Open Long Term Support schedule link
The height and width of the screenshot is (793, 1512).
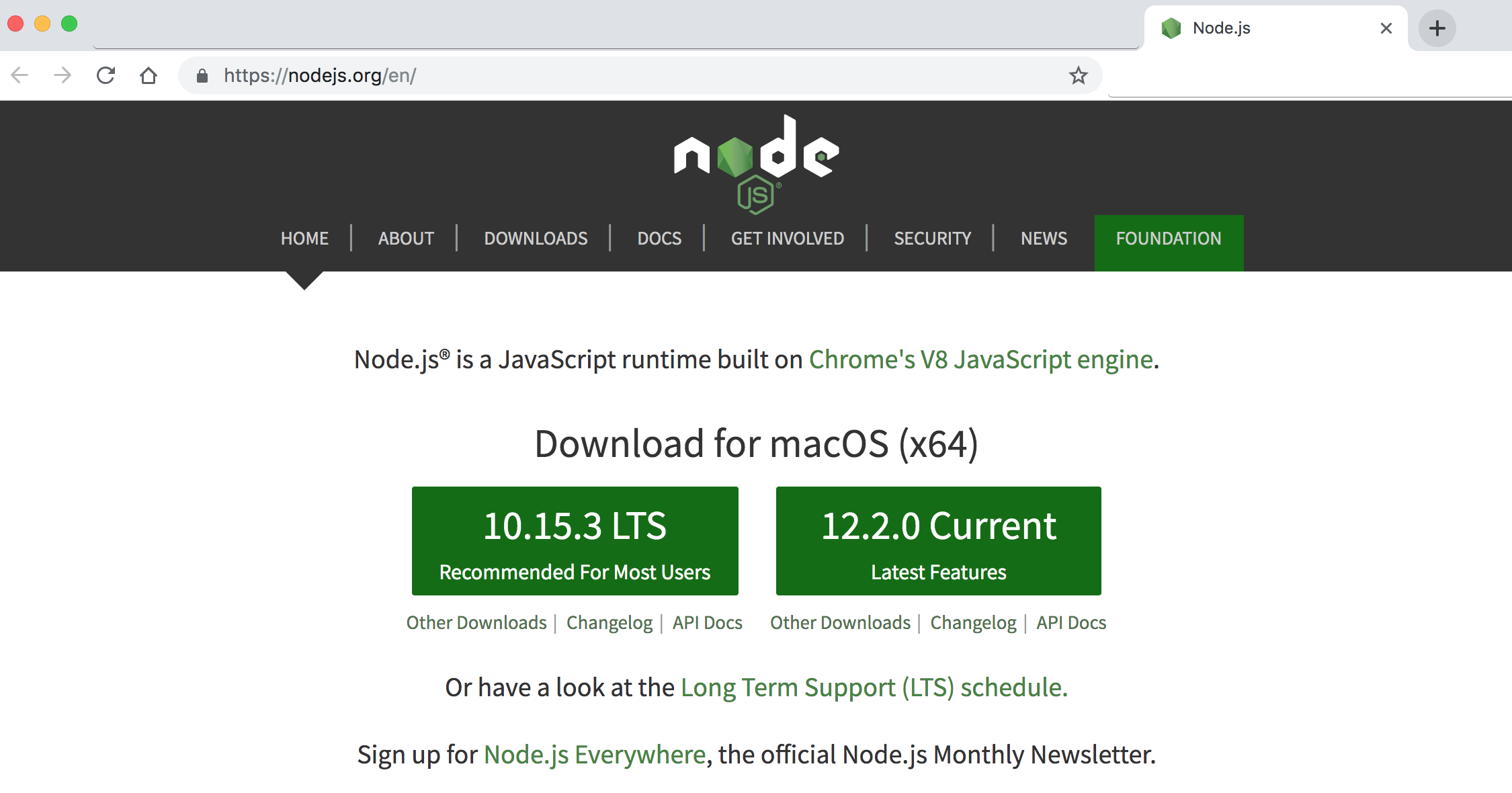point(874,687)
